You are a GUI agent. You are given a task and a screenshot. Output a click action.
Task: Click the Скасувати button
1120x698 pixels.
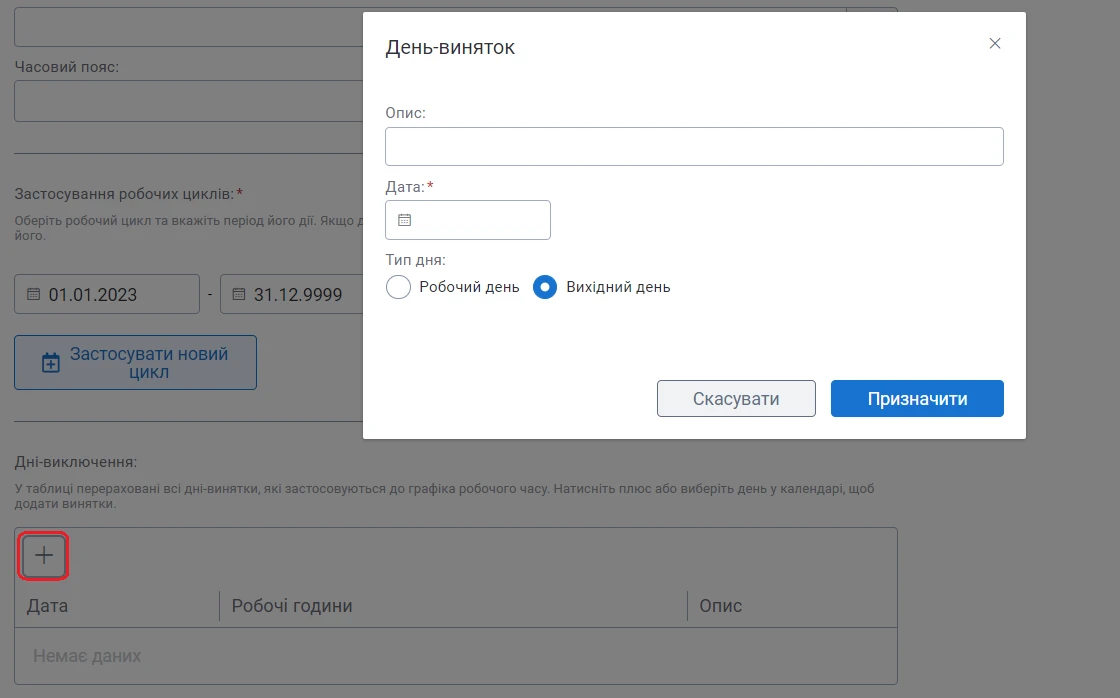(736, 399)
